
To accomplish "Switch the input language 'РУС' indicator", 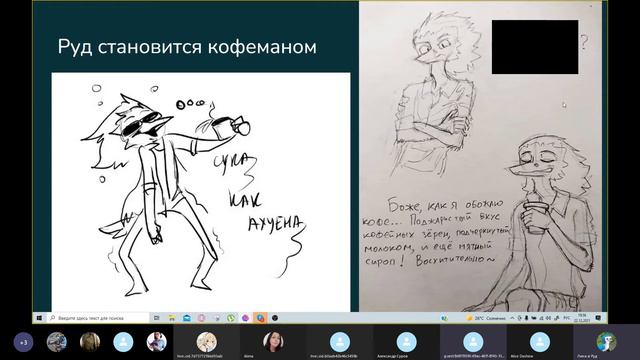I will point(567,318).
